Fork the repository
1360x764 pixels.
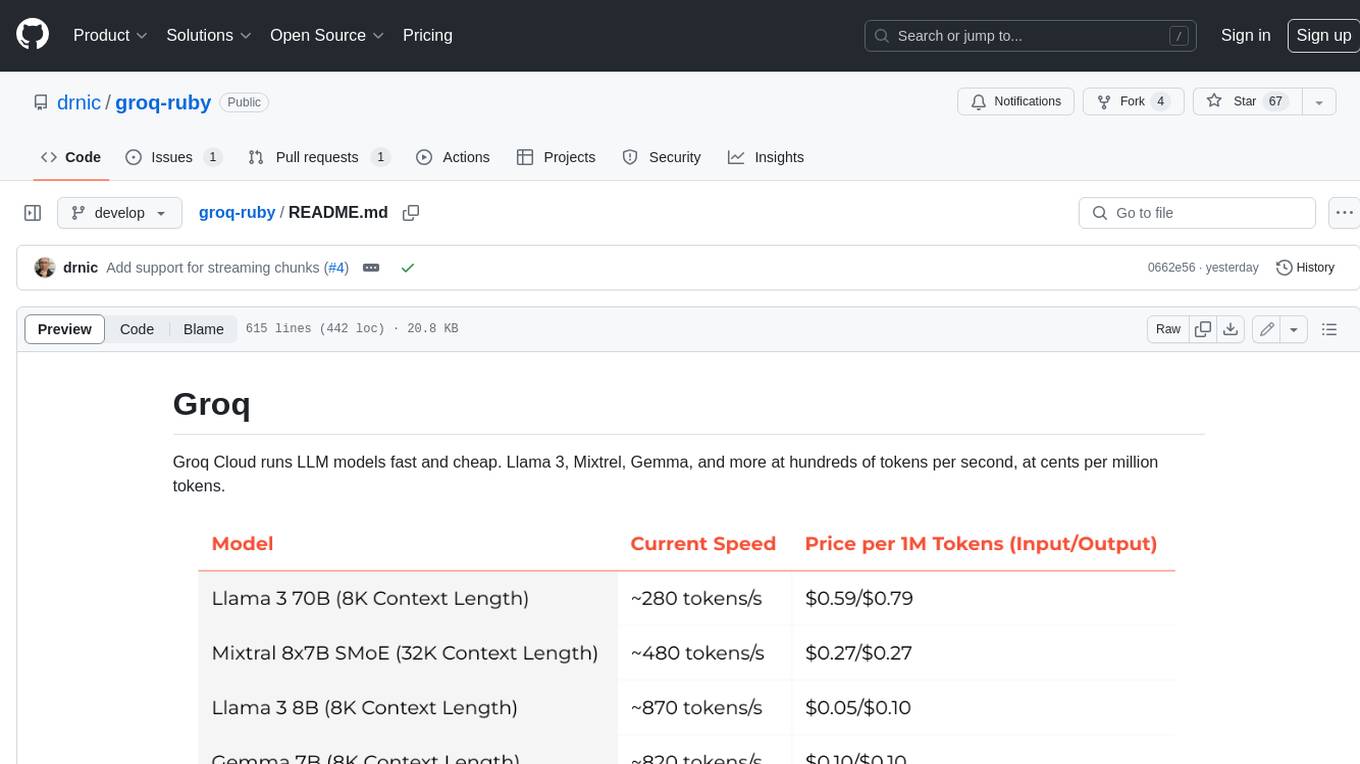click(x=1133, y=102)
